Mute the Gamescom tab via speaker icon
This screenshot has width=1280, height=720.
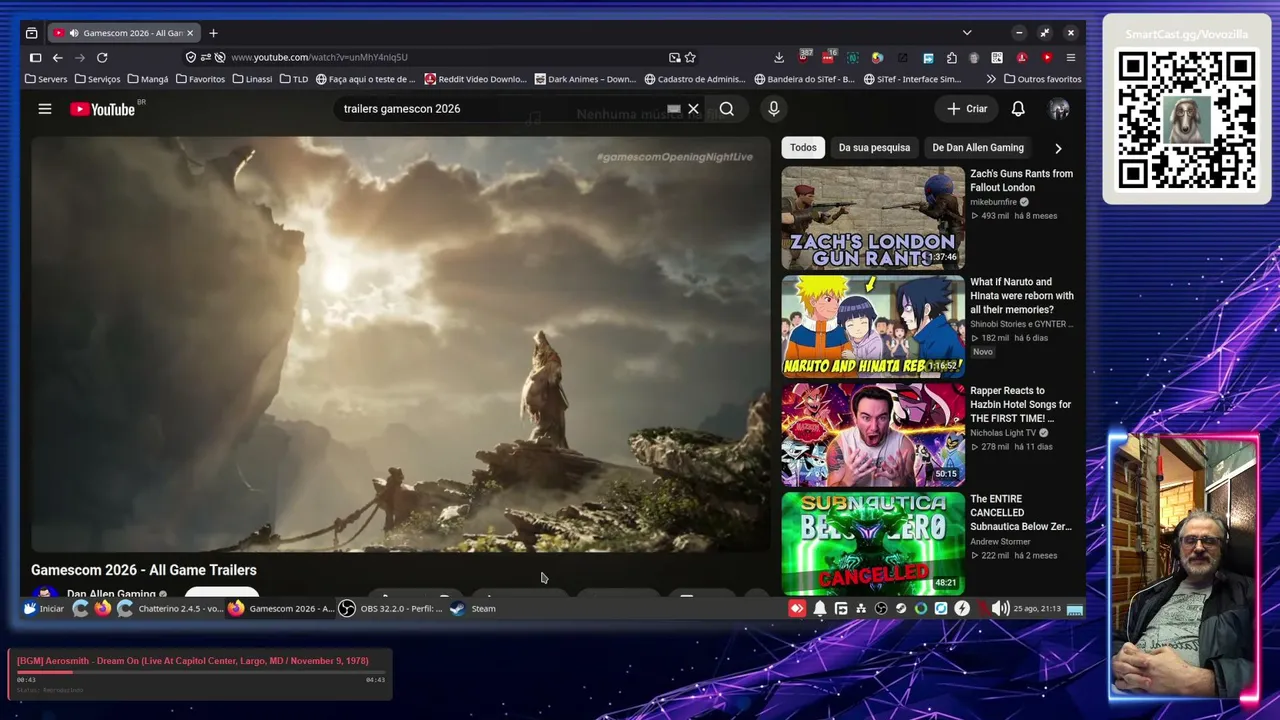[x=74, y=33]
